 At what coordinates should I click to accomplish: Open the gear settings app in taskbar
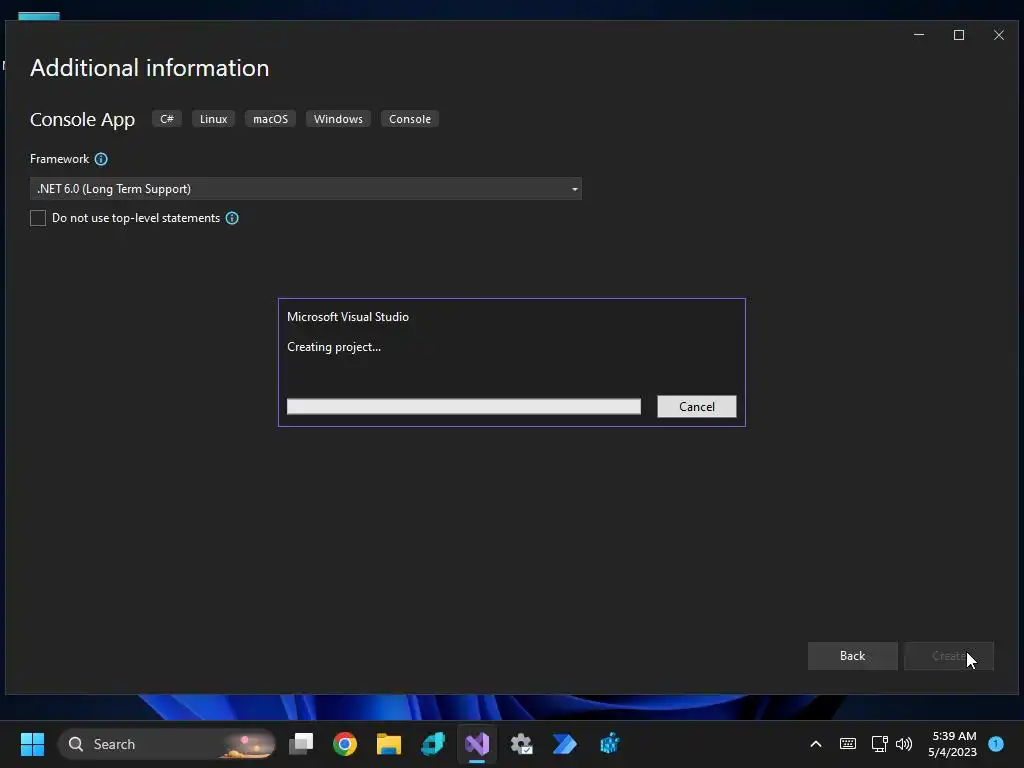521,744
